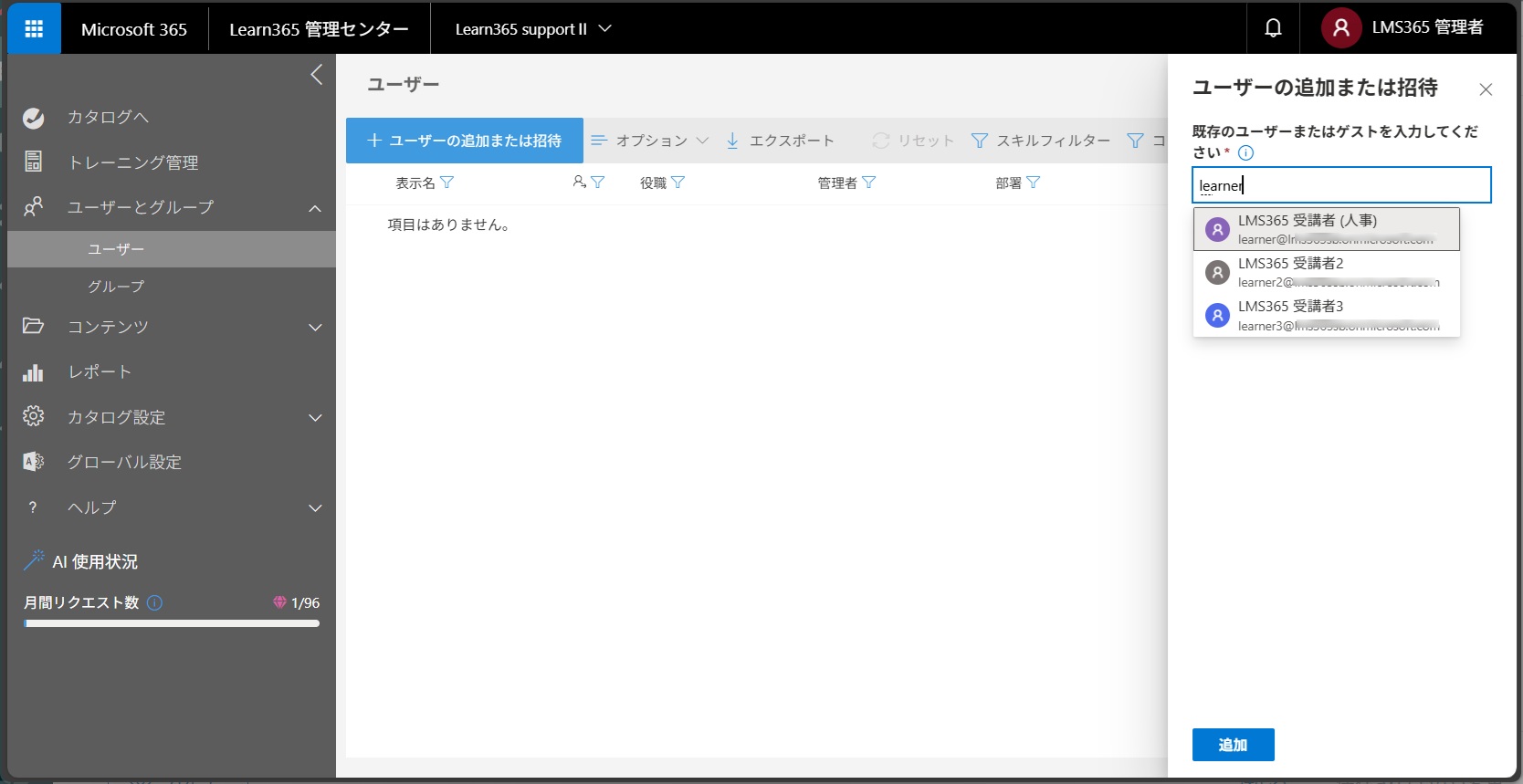Click the スキルフィルター funnel icon
The height and width of the screenshot is (784, 1523).
click(x=980, y=141)
